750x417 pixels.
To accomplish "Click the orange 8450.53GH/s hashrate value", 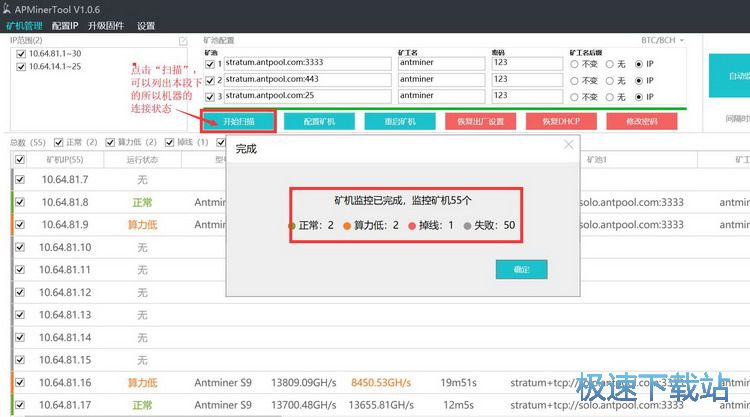I will pyautogui.click(x=381, y=383).
